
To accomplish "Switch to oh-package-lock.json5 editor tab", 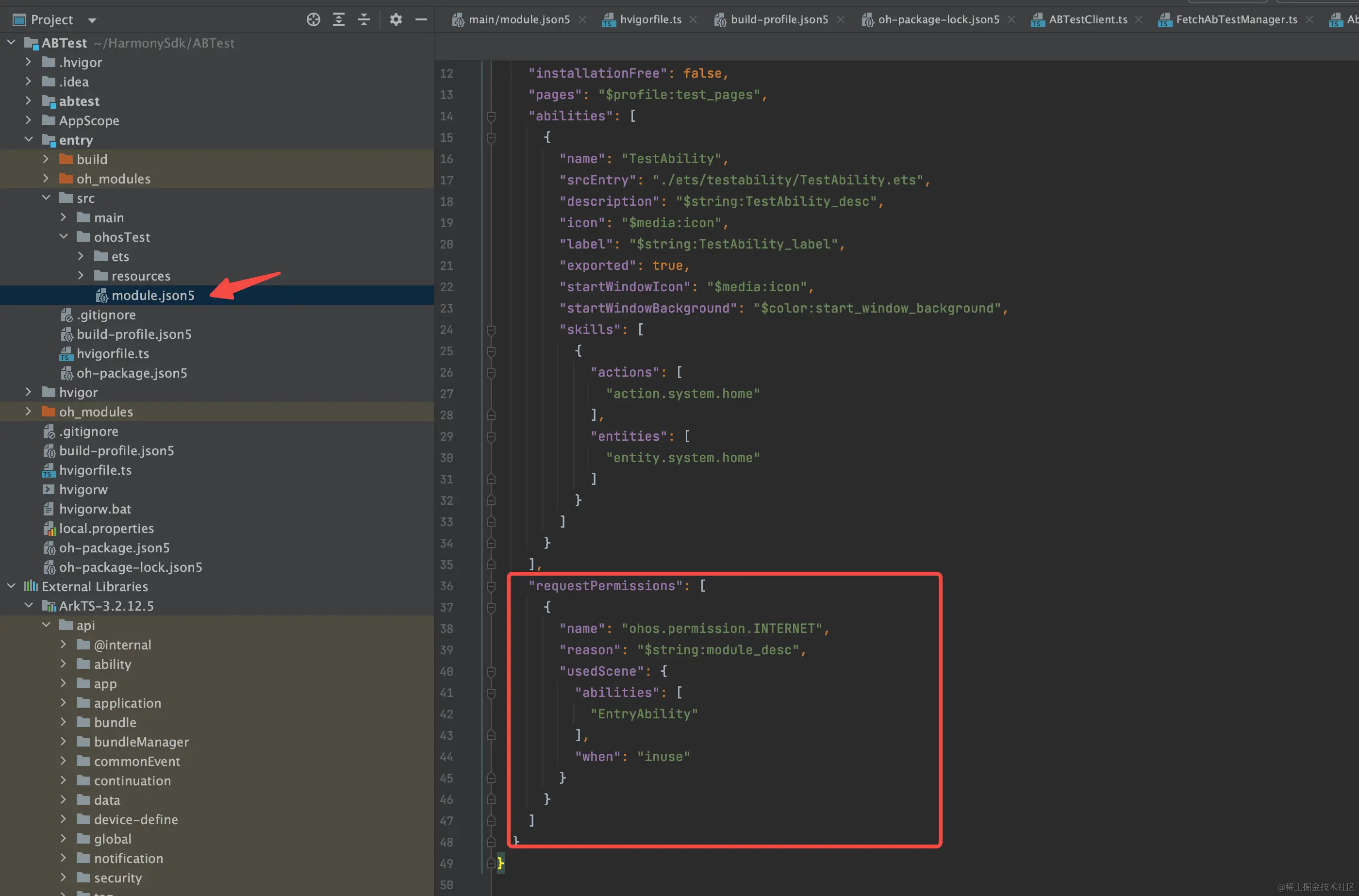I will [939, 19].
